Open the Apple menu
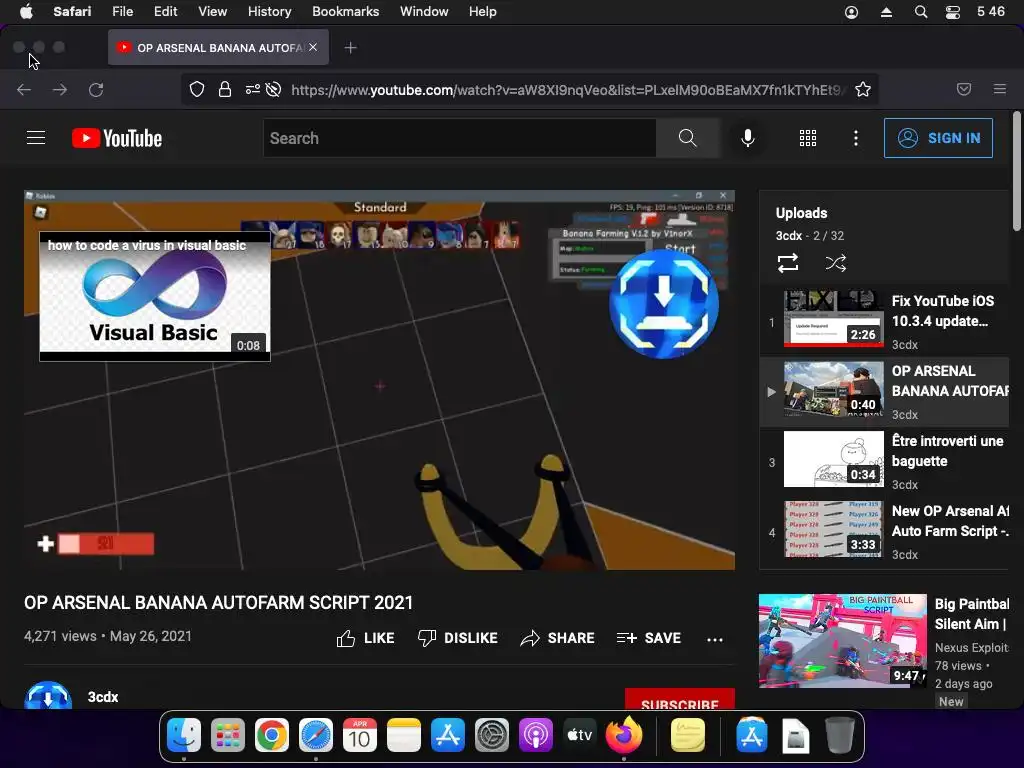Image resolution: width=1024 pixels, height=768 pixels. coord(26,11)
